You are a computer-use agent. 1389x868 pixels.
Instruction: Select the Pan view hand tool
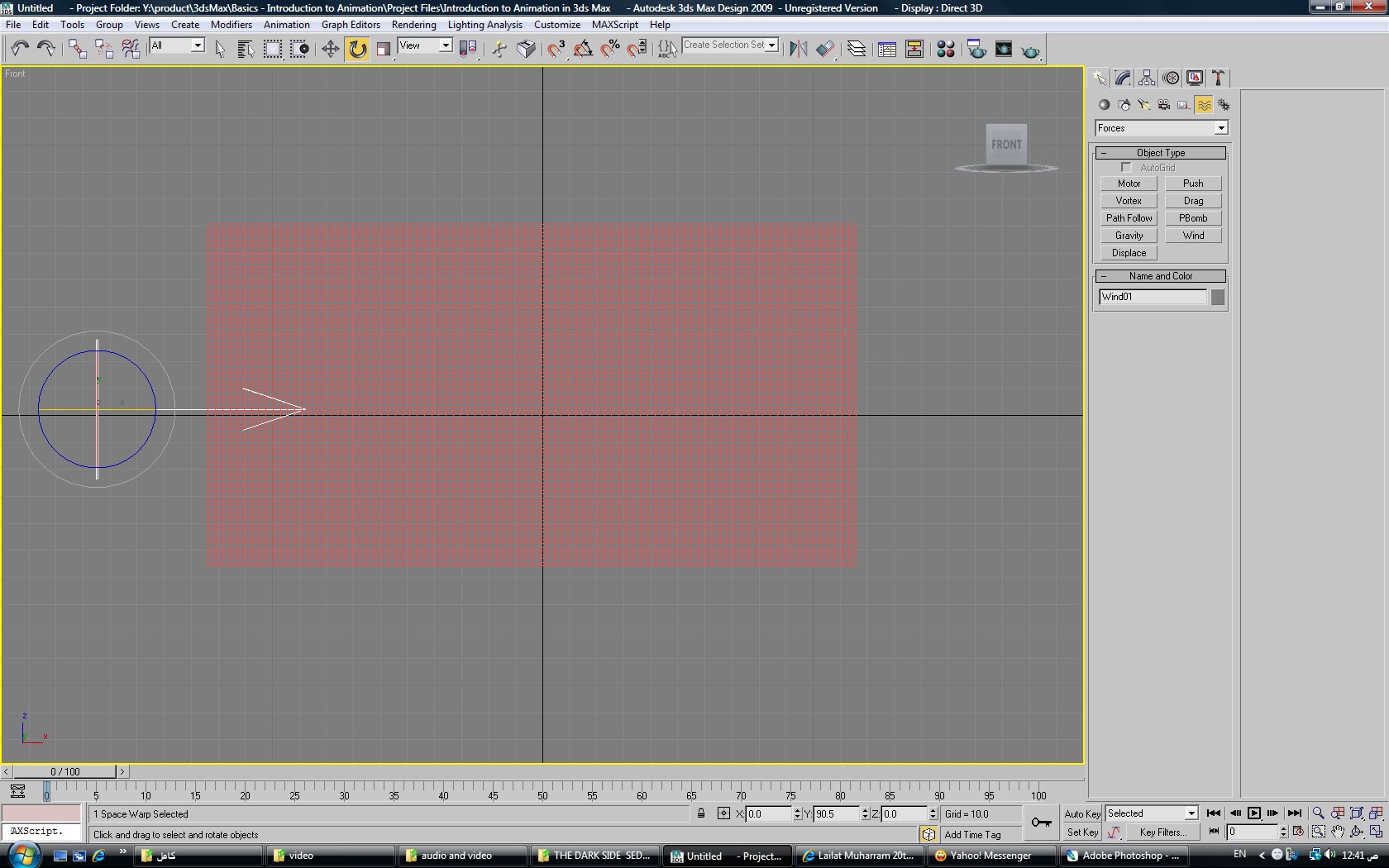tap(1338, 832)
